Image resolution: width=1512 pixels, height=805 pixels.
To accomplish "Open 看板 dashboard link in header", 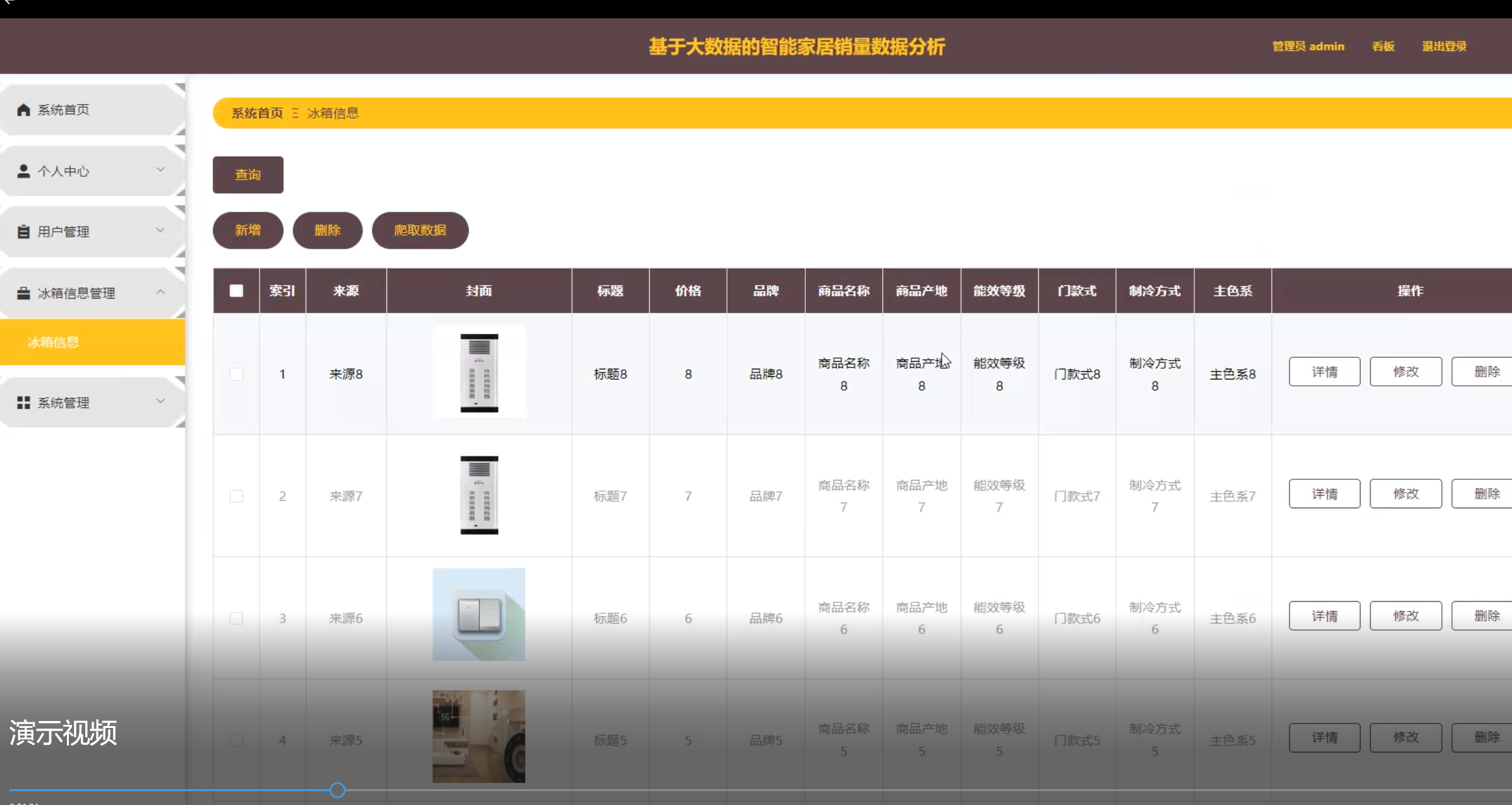I will 1383,46.
